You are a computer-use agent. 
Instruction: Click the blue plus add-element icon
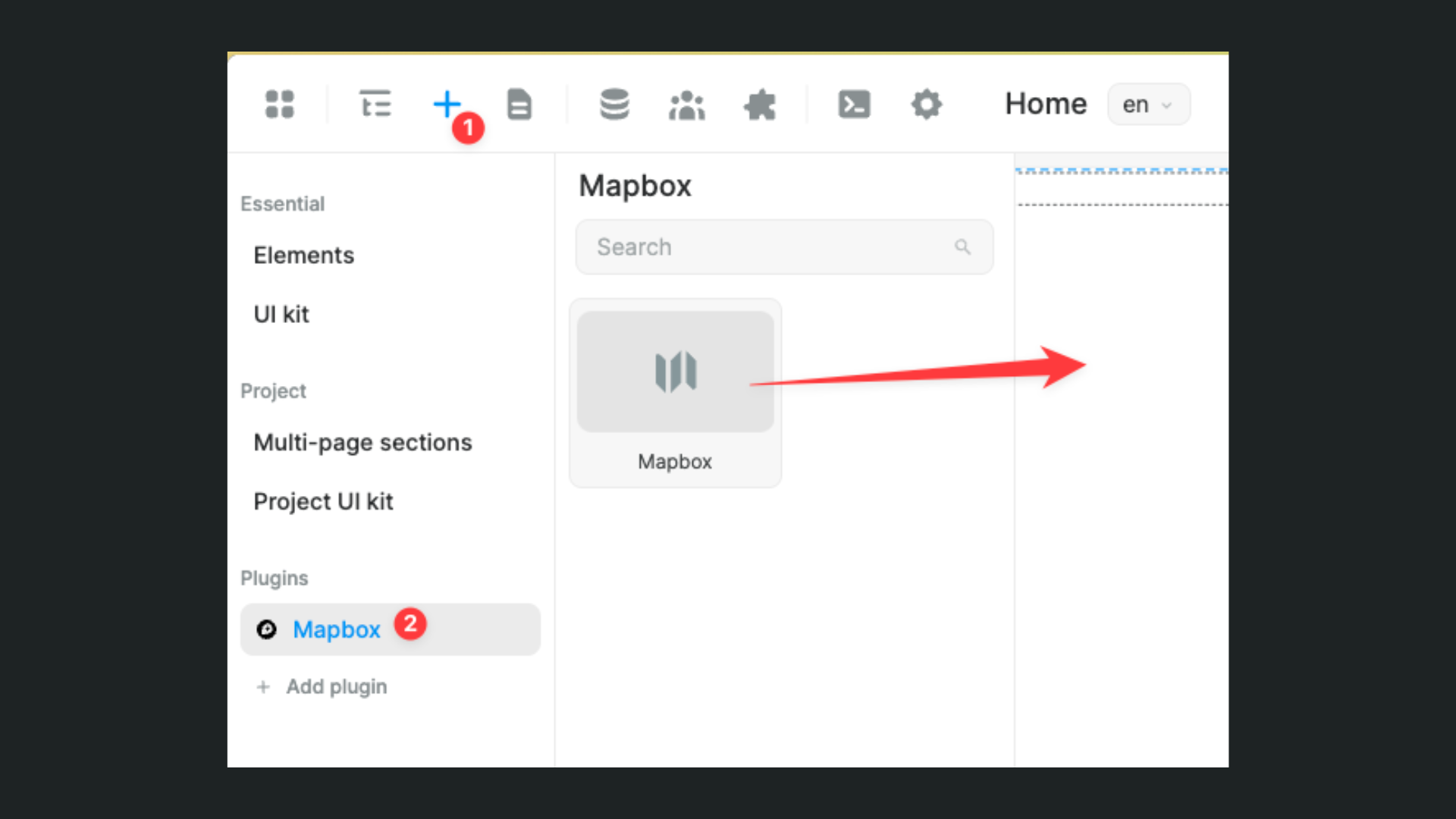[x=447, y=104]
